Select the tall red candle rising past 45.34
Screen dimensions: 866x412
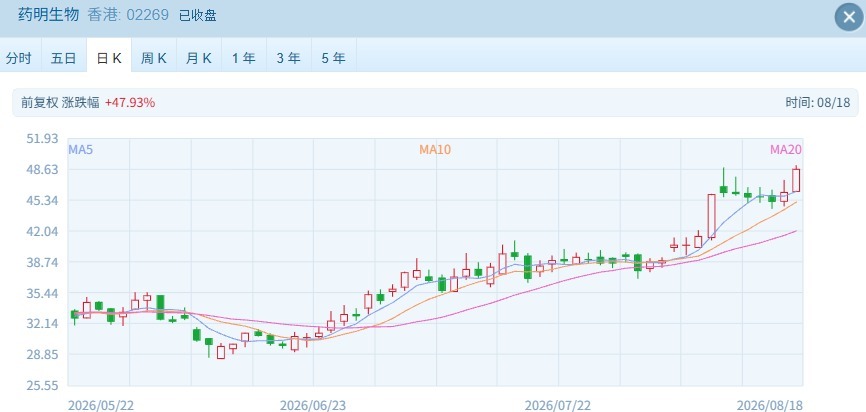coord(711,216)
